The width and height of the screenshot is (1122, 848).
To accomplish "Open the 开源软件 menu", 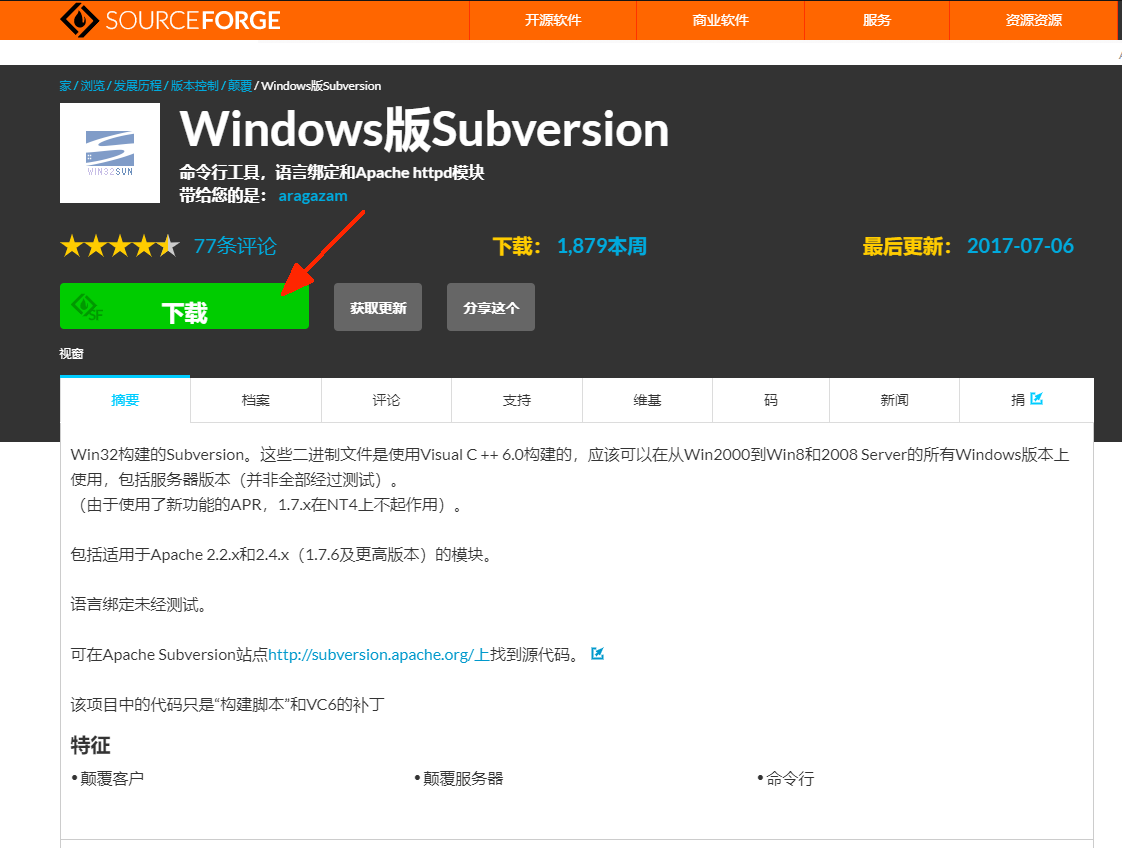I will 553,20.
